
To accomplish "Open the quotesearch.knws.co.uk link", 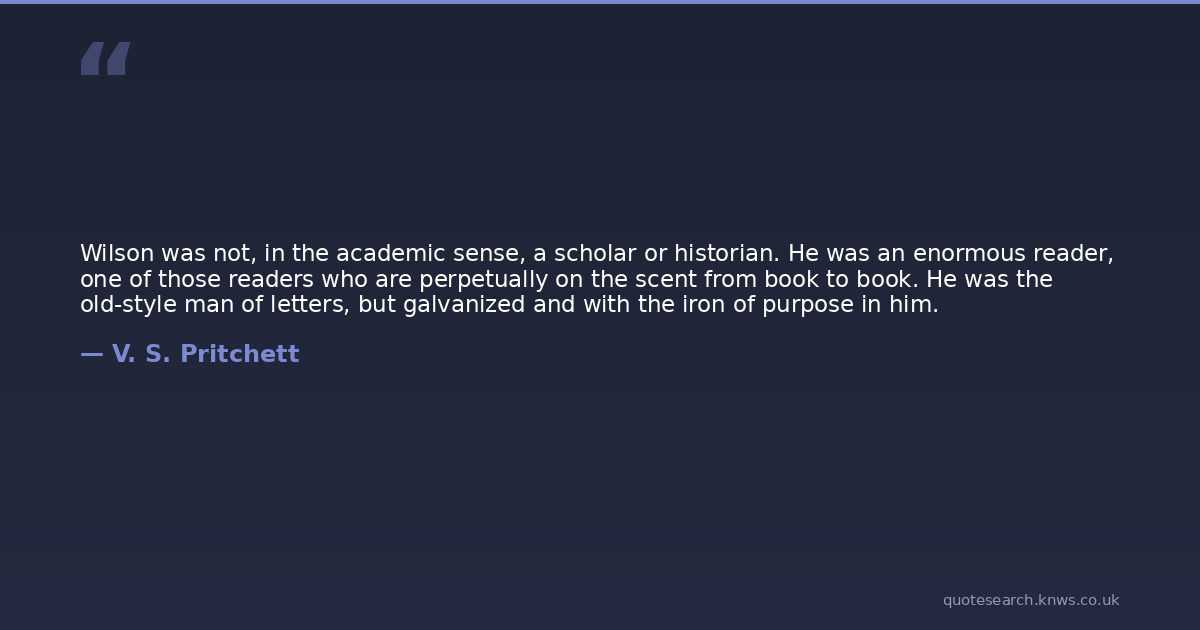I will coord(1030,600).
